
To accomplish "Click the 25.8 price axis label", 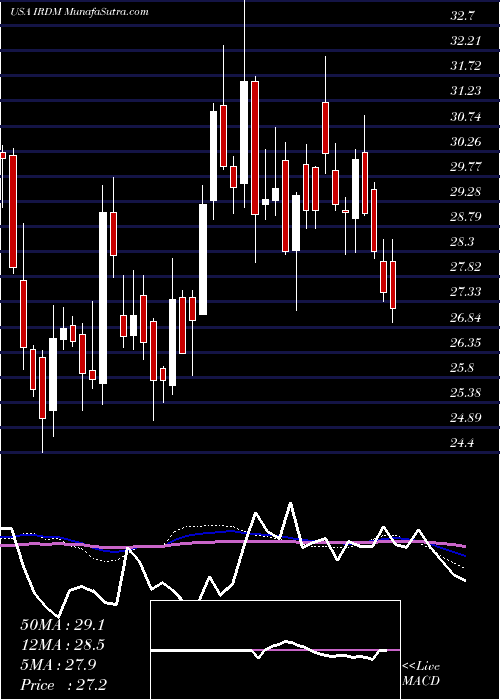I will click(463, 368).
